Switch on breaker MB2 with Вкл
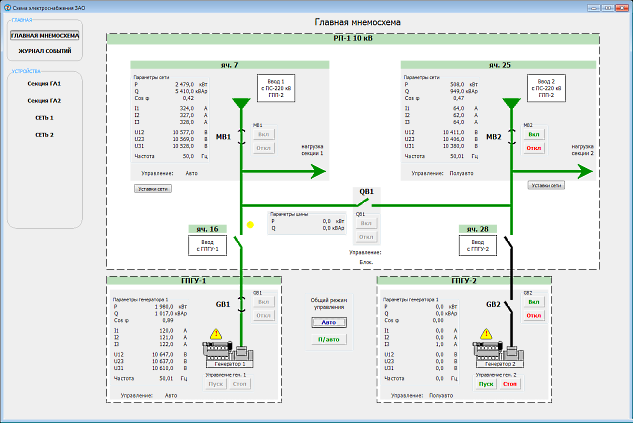633x423 pixels. (533, 133)
